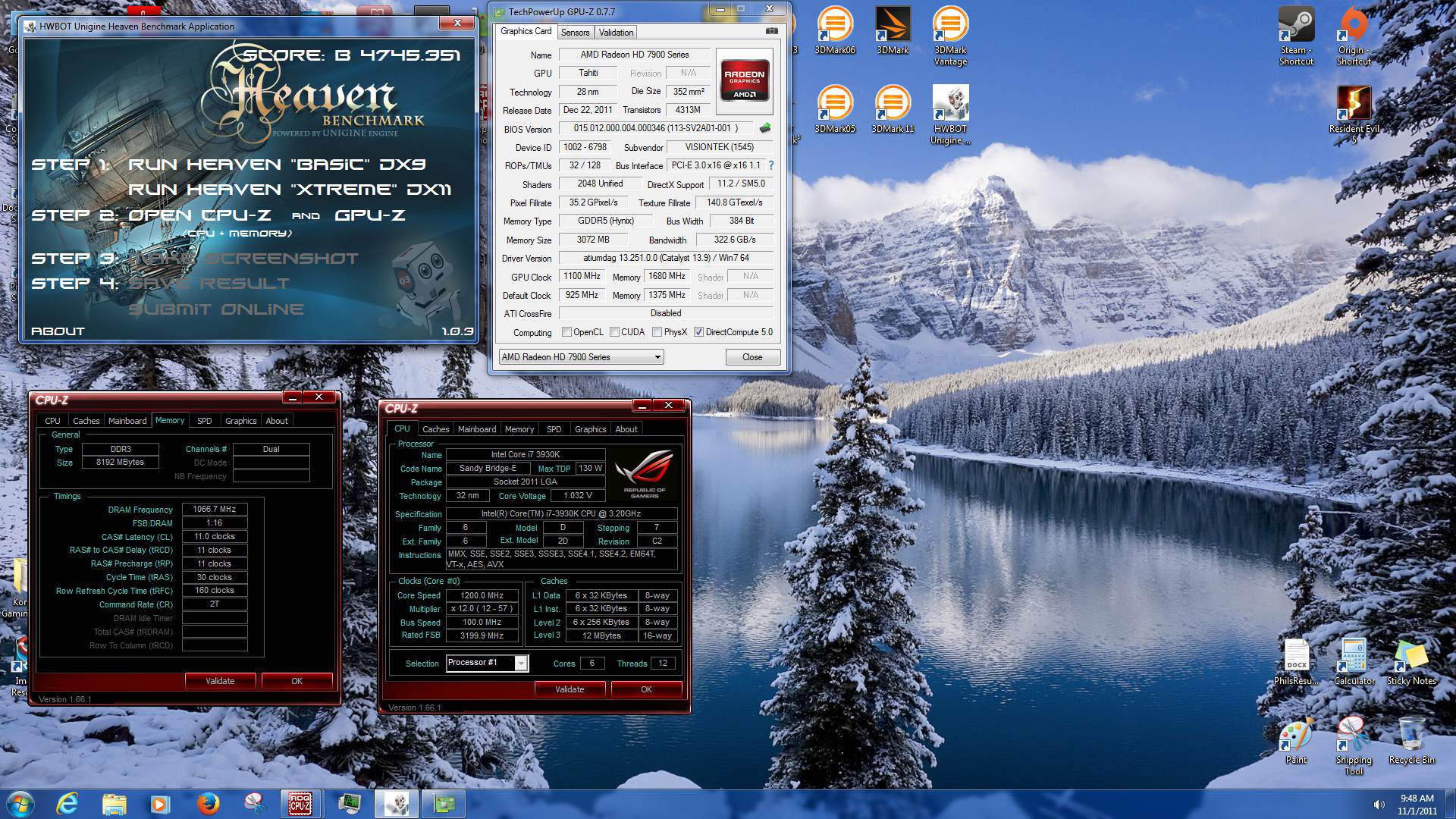The width and height of the screenshot is (1456, 819).
Task: Select the Graphics Card tab in GPU-Z
Action: tap(526, 31)
